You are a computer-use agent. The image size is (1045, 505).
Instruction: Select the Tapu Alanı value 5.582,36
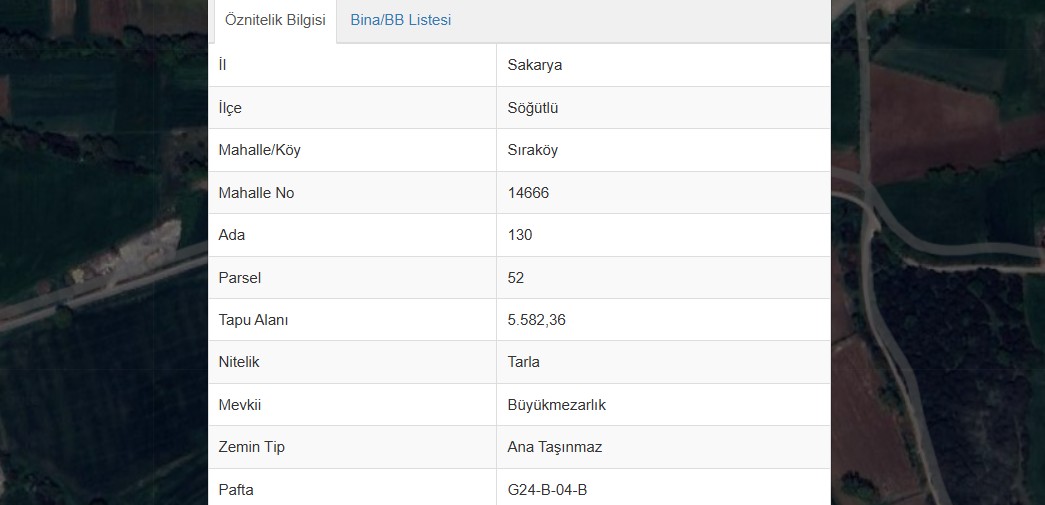point(536,320)
